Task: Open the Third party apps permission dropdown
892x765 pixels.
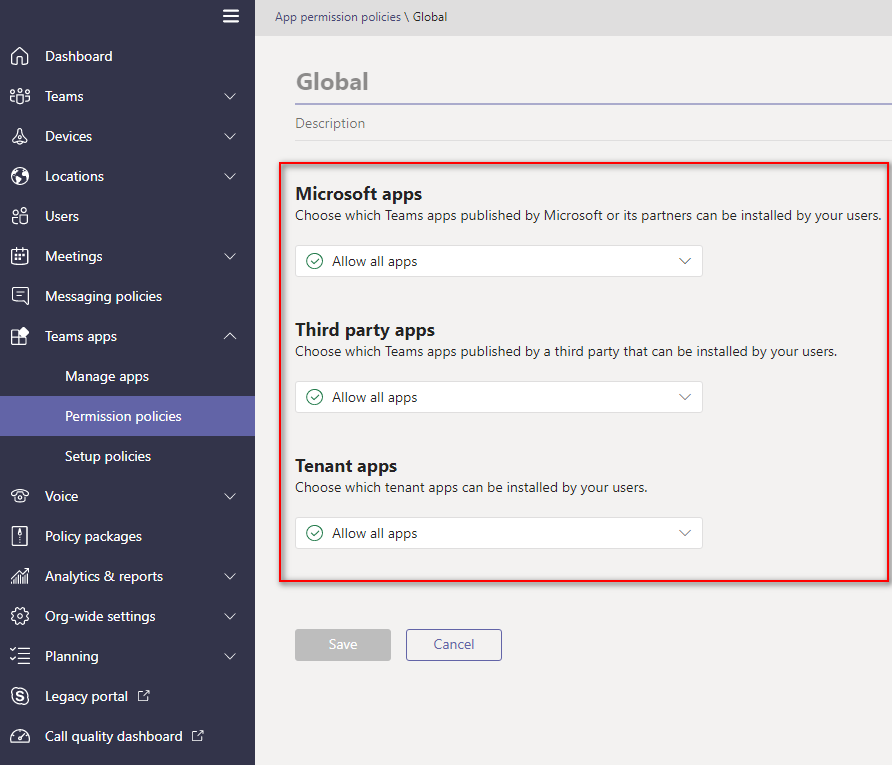Action: pos(498,397)
